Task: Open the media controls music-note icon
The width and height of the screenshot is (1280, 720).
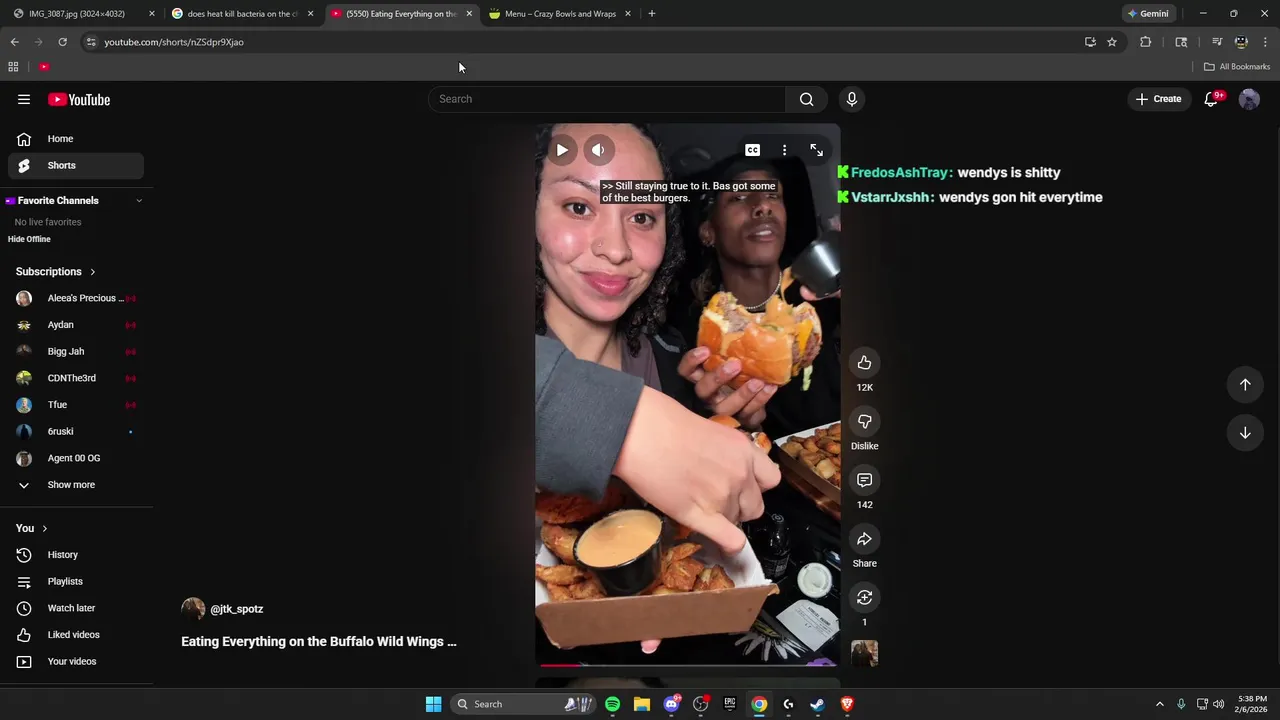Action: point(1217,42)
